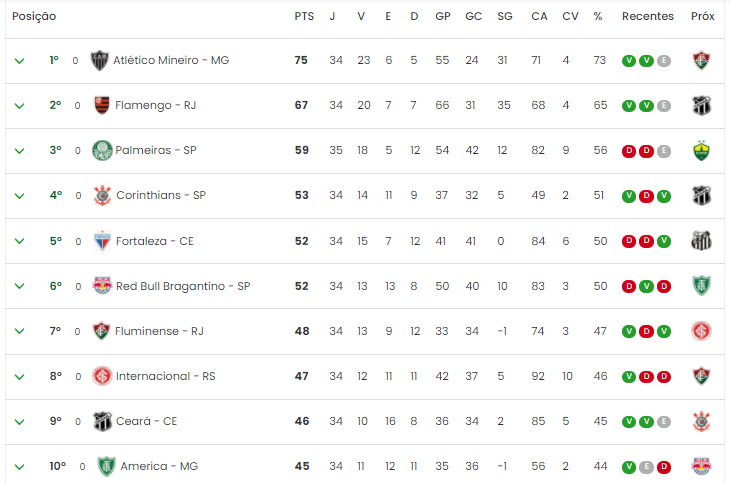Open the Fluminense - RJ team link
Image resolution: width=730 pixels, height=485 pixels.
[159, 331]
